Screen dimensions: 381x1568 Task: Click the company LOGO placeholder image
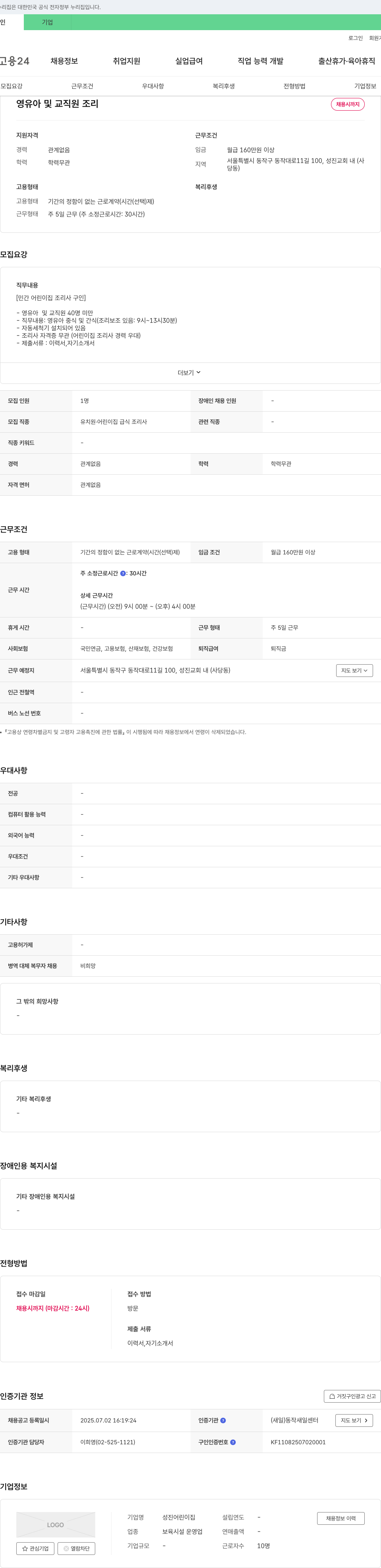pos(56,1525)
